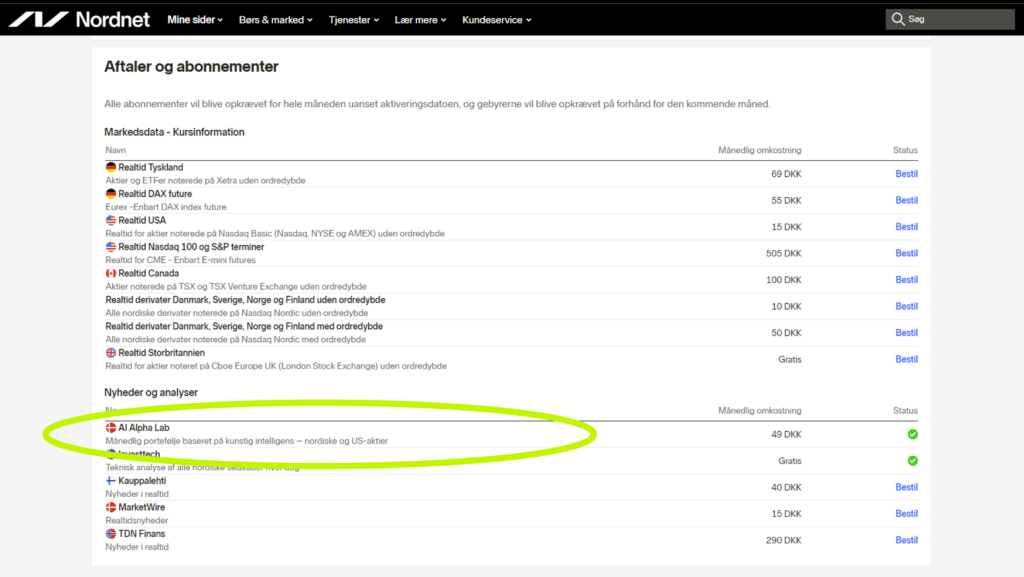Open the Kundeservice menu
1024x577 pixels.
pyautogui.click(x=496, y=20)
